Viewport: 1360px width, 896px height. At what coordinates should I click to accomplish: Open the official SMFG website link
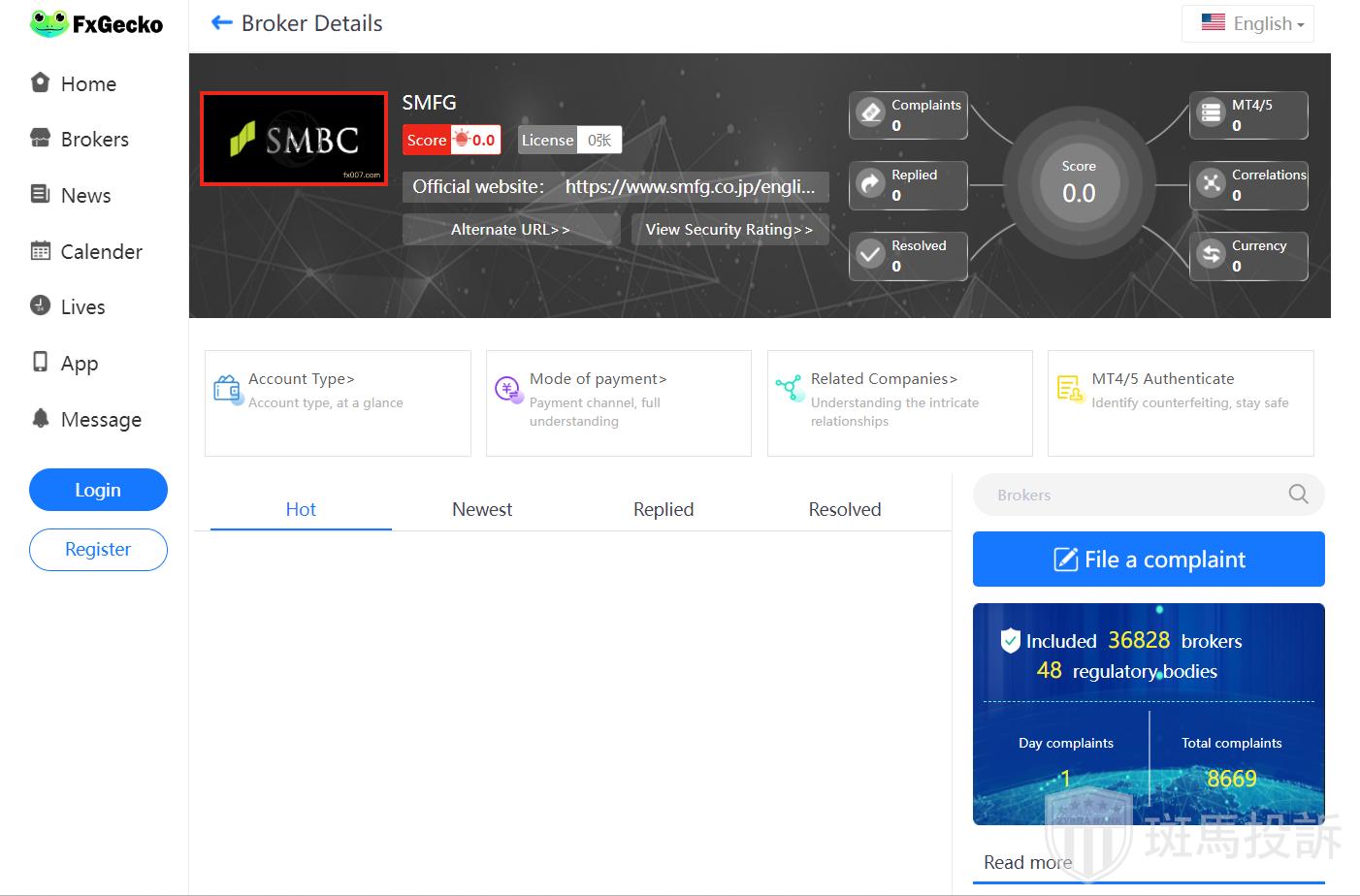point(689,187)
